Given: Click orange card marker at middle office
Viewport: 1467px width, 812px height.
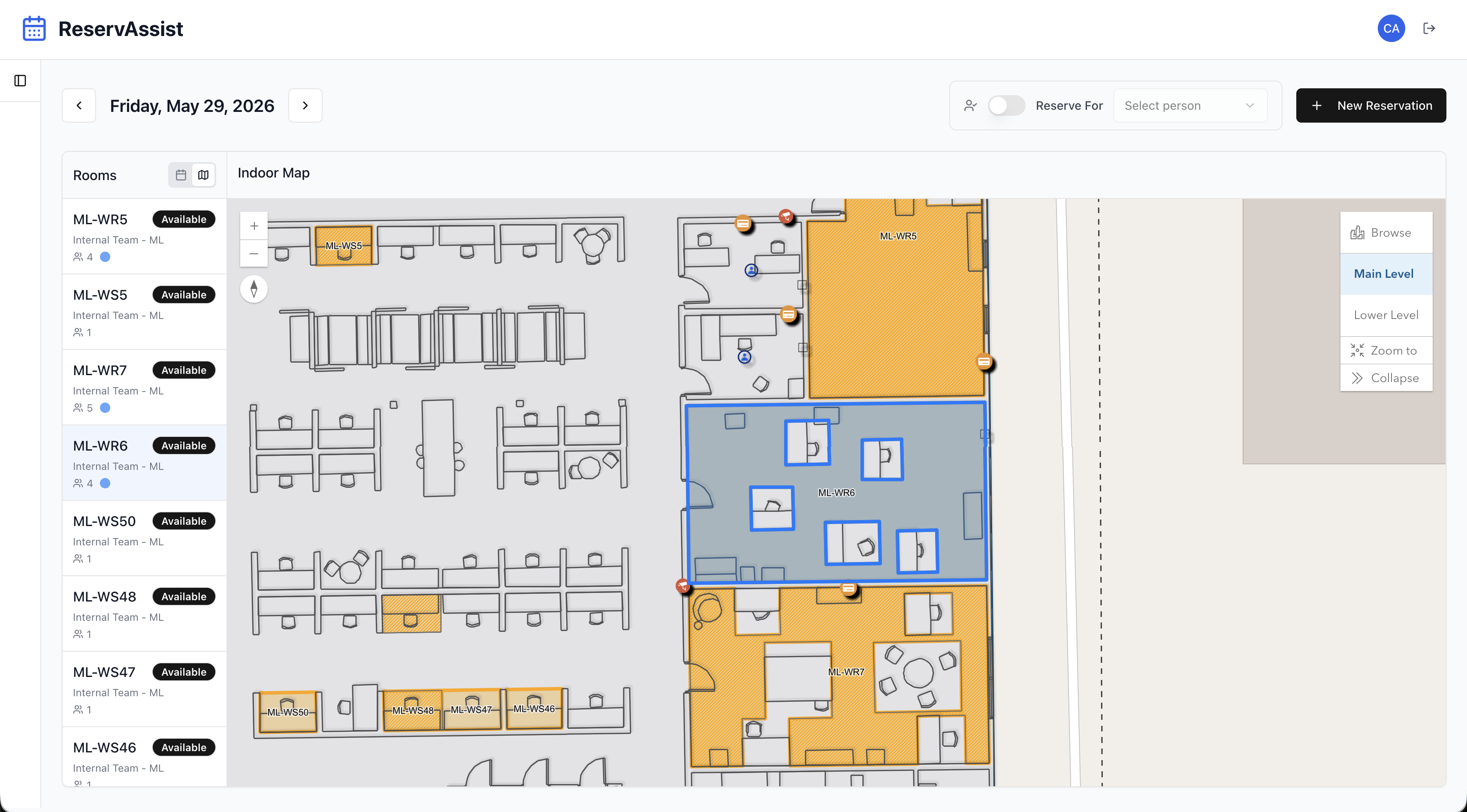Looking at the screenshot, I should tap(788, 314).
